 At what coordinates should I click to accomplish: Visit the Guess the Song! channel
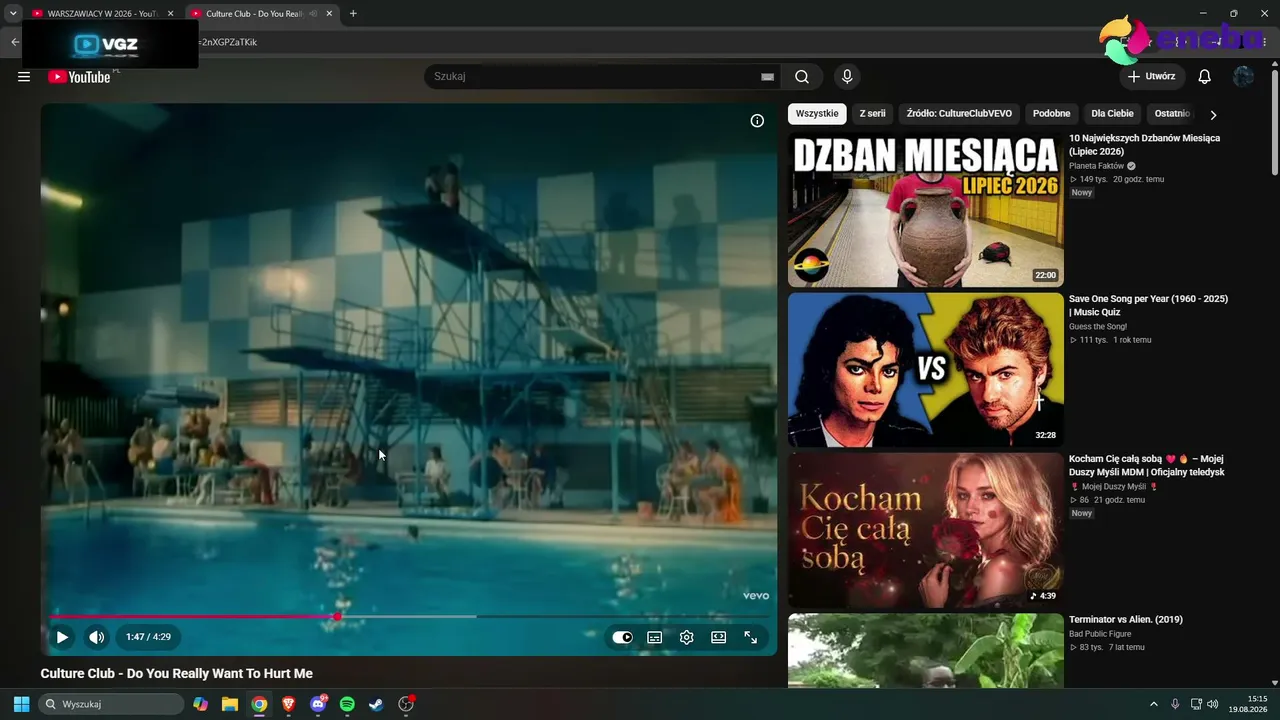click(1098, 327)
